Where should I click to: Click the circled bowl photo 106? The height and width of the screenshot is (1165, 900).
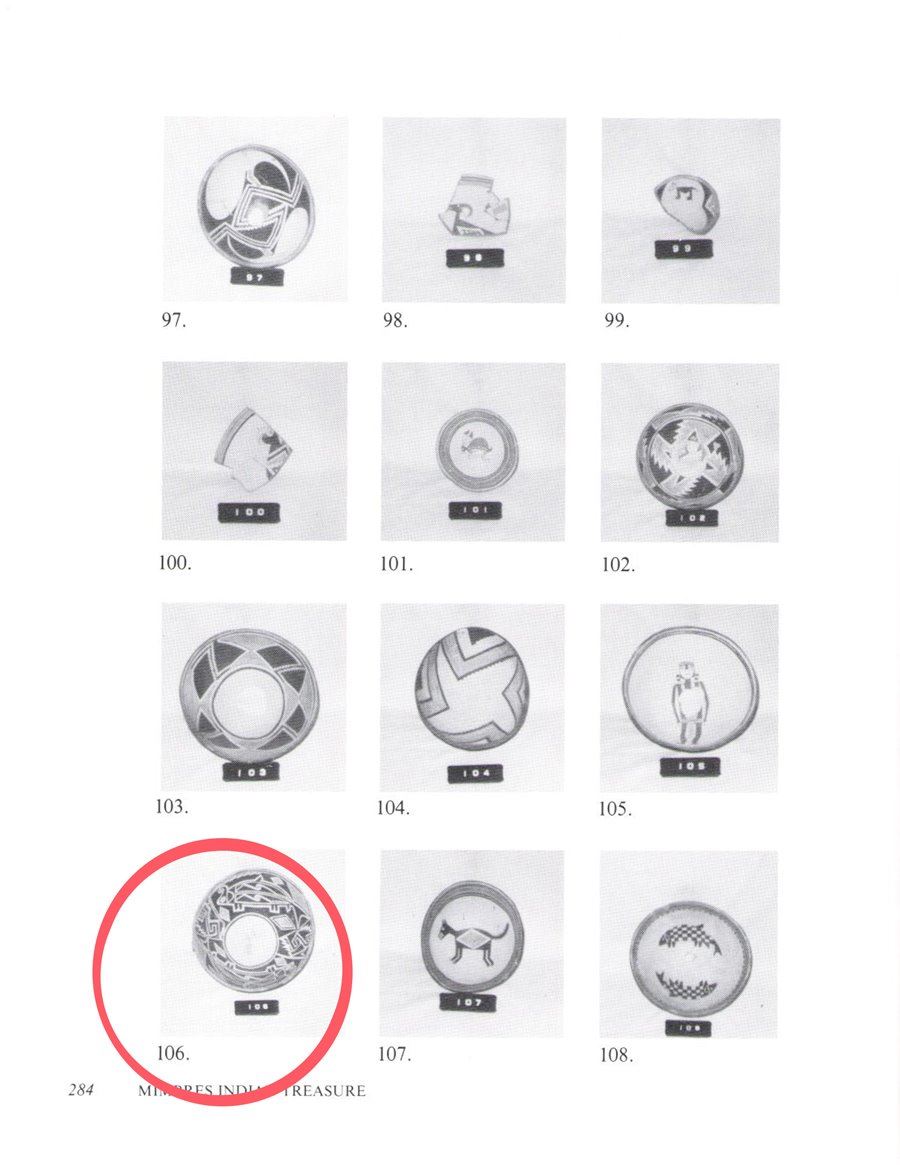[253, 943]
